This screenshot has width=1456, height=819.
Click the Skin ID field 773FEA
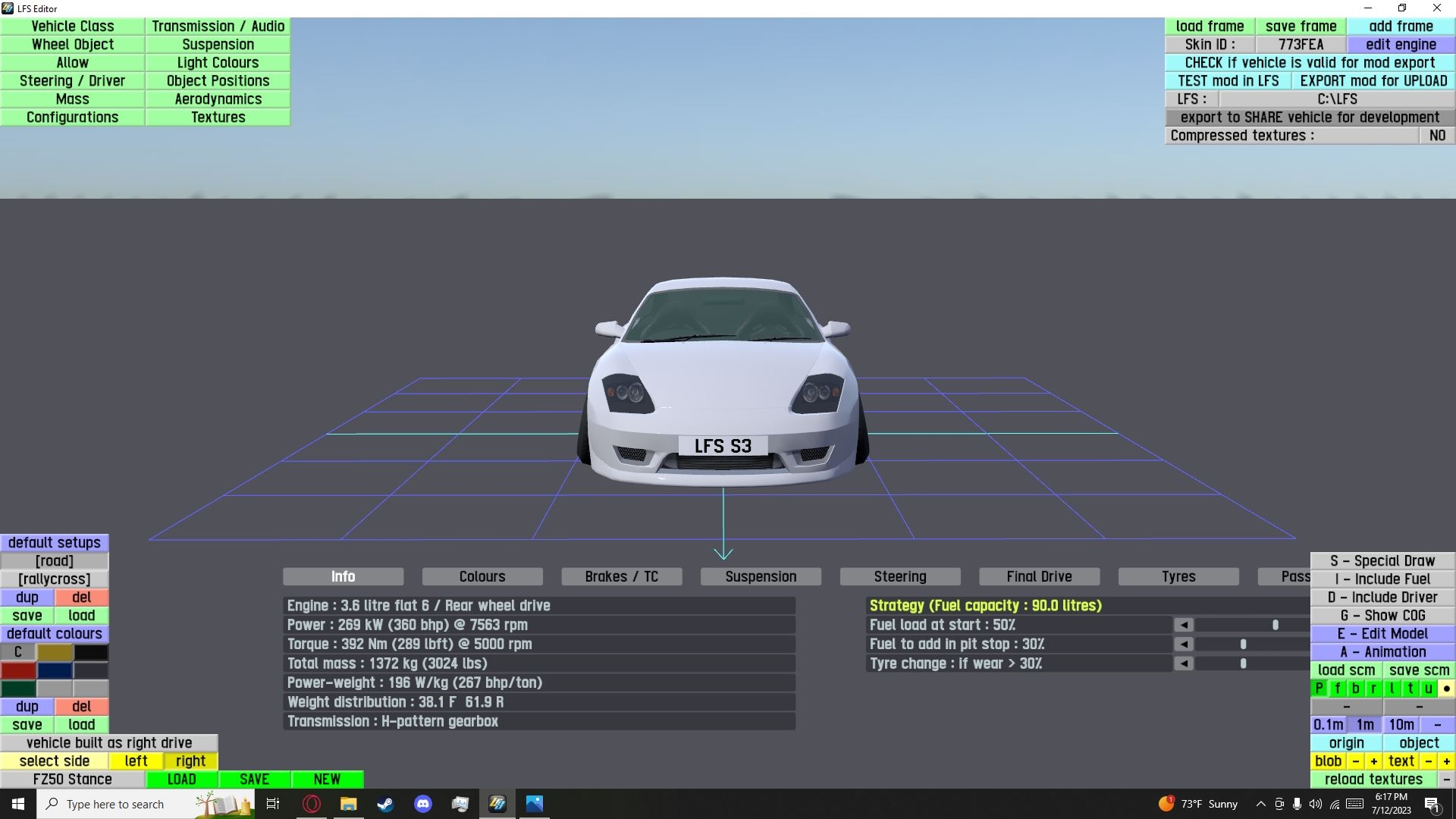point(1301,45)
